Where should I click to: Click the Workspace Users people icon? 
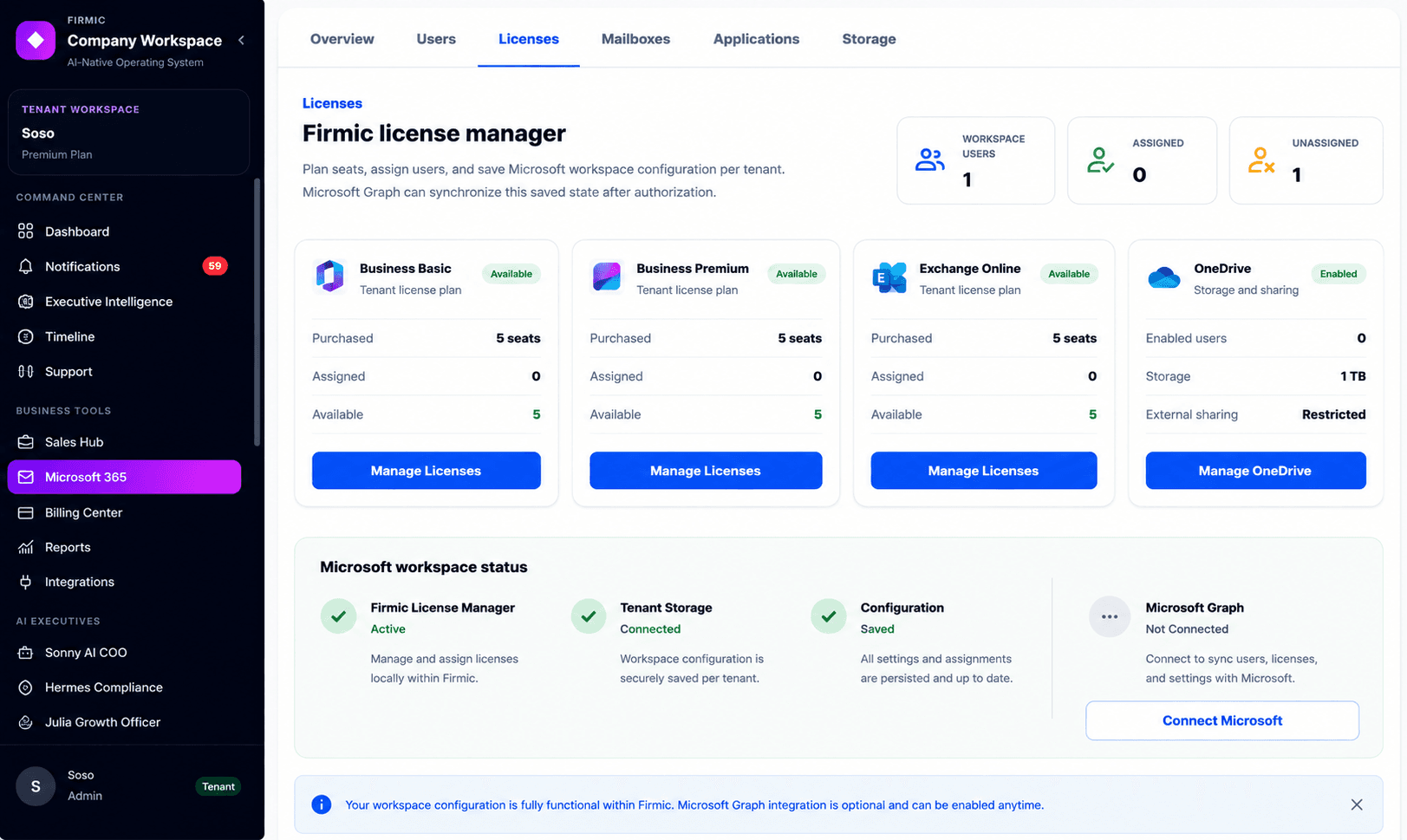(x=929, y=160)
